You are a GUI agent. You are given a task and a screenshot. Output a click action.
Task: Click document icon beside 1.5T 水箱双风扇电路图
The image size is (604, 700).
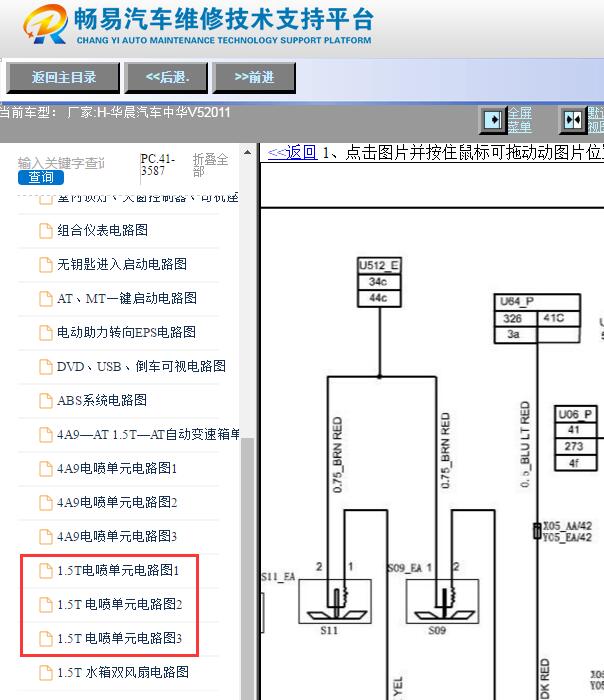[46, 673]
